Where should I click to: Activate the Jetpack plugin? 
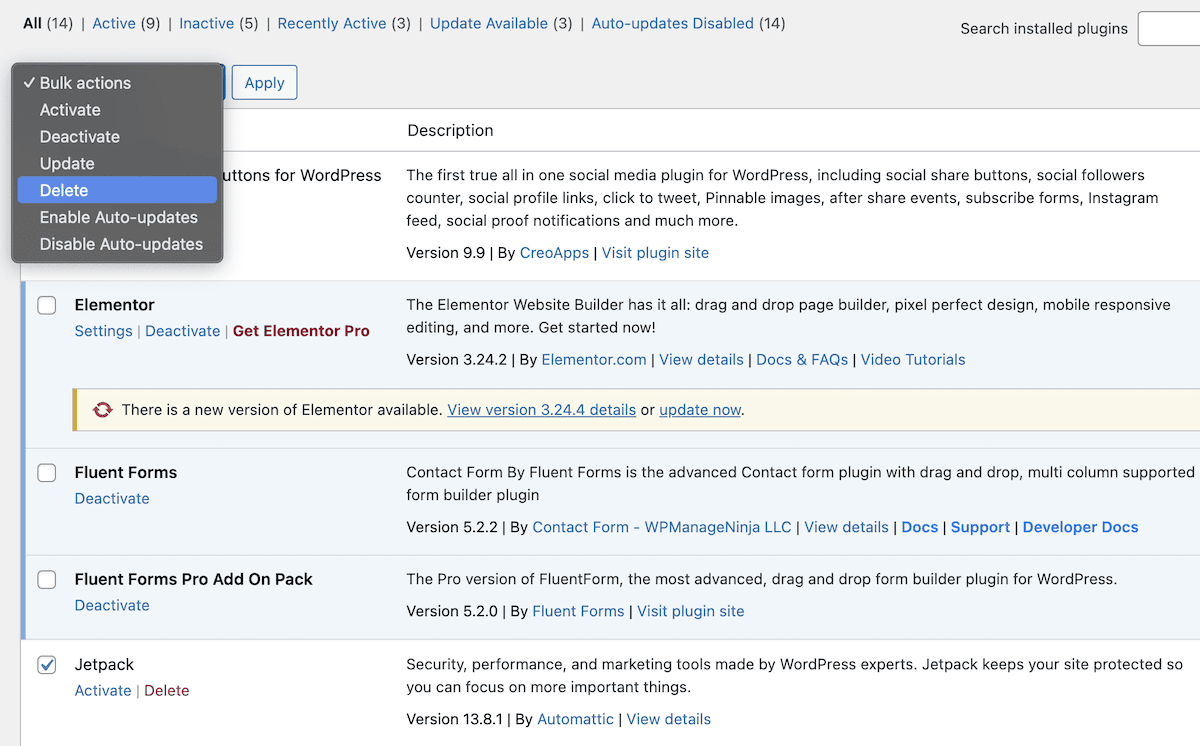103,690
